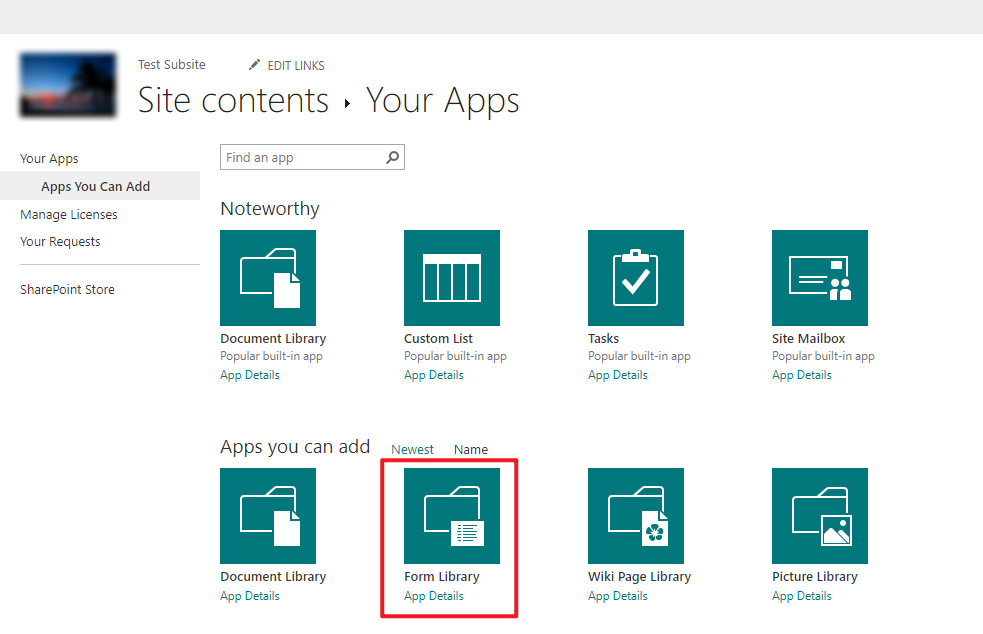Click the Site Mailbox title text
Screen dimensions: 983x634
tap(808, 339)
